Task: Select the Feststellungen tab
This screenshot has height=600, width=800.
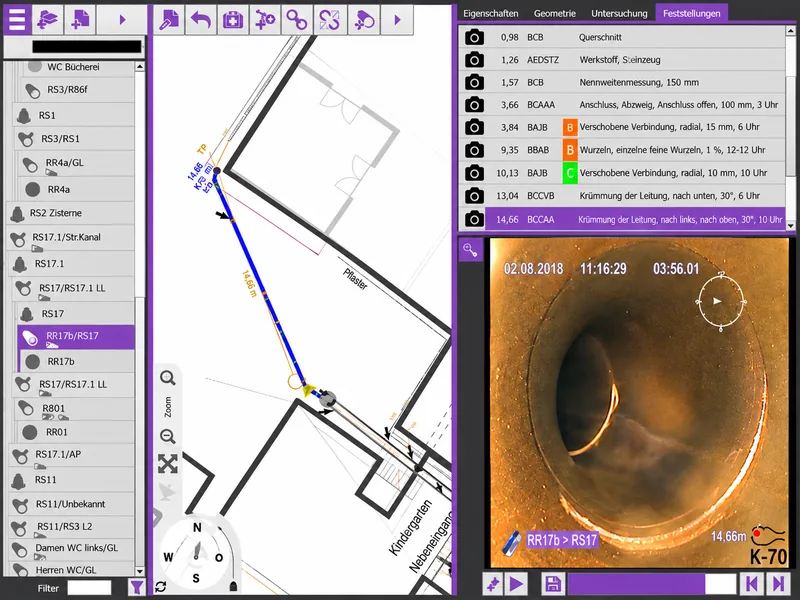Action: click(691, 14)
